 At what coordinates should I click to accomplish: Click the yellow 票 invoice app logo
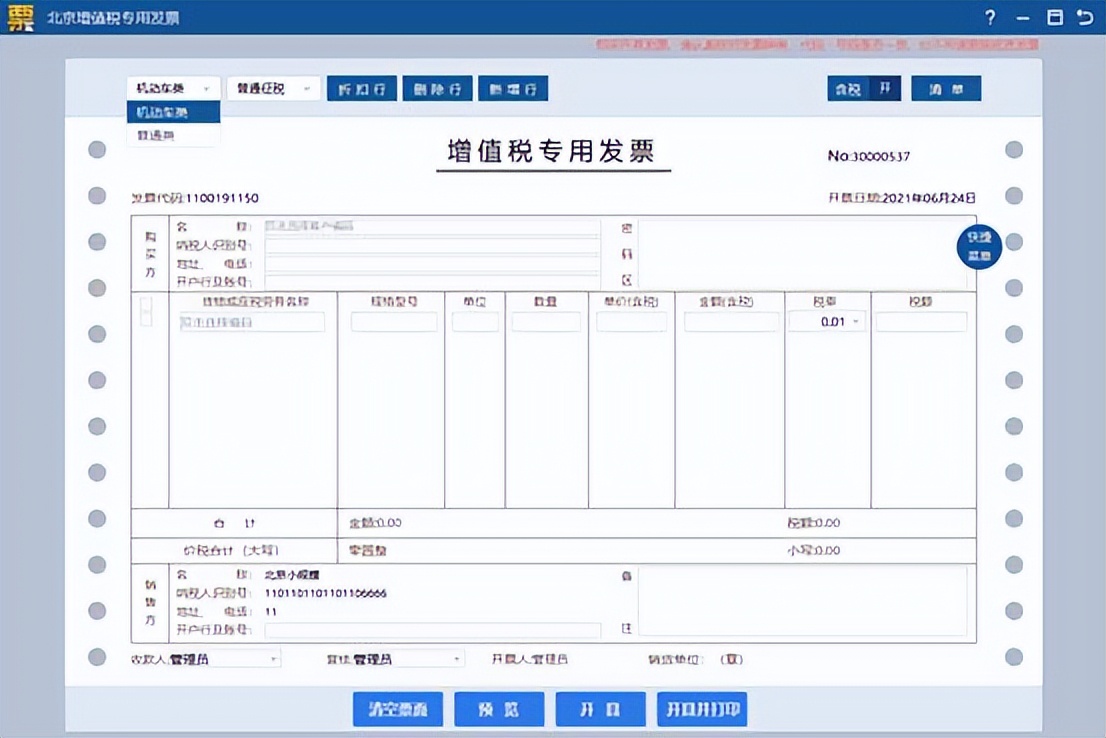22,17
